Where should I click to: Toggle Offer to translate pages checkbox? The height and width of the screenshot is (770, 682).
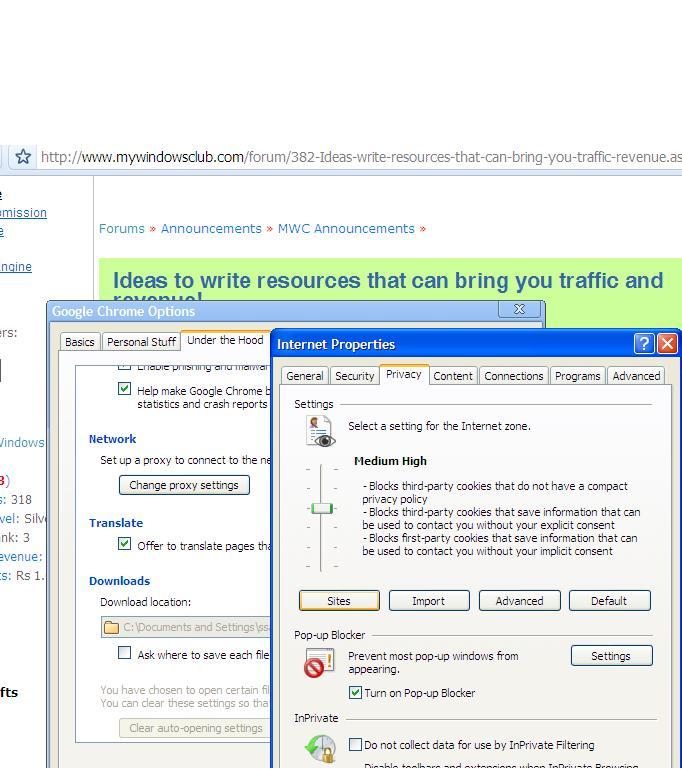(124, 544)
